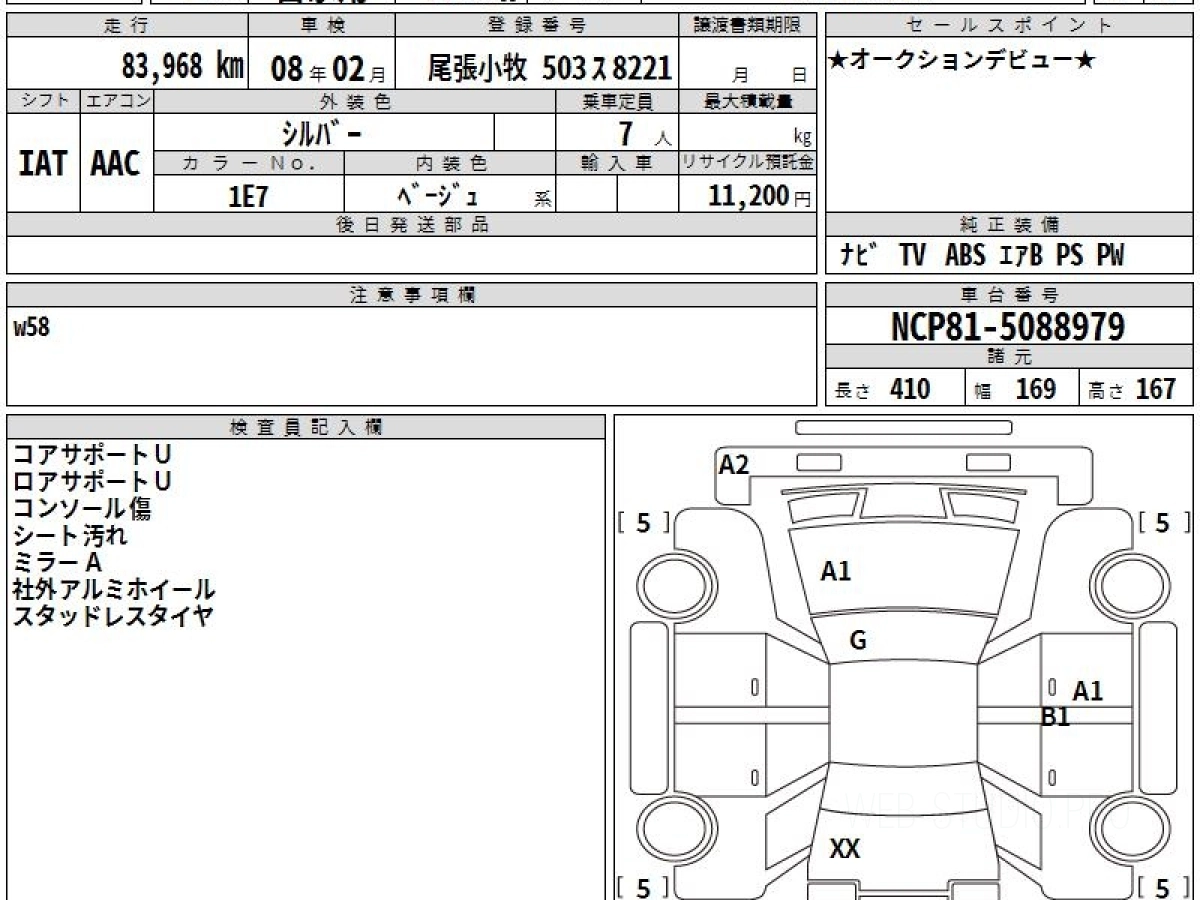Viewport: 1200px width, 900px height.
Task: Select the AAC air conditioner value
Action: point(116,164)
